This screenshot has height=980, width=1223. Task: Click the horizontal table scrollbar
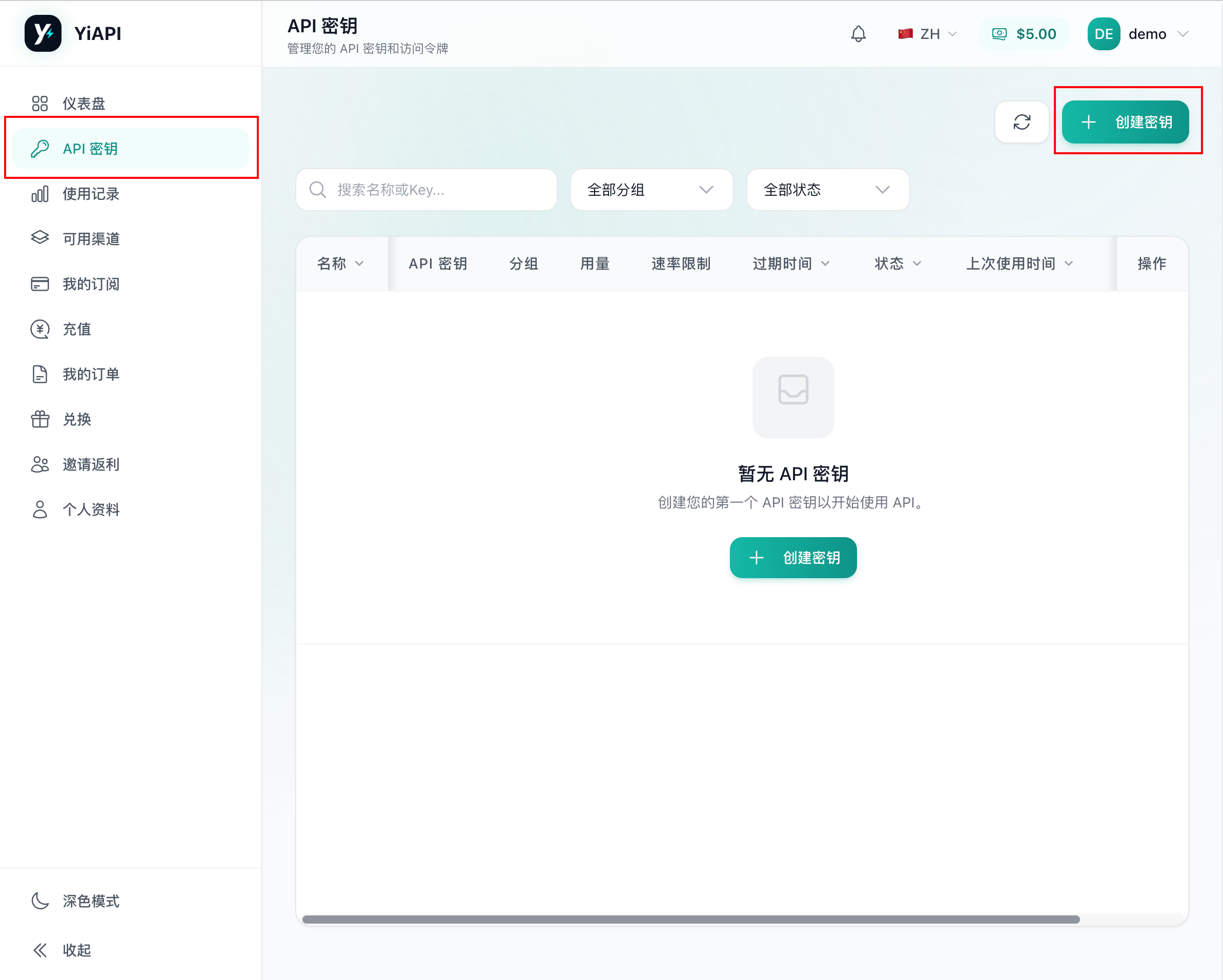click(691, 920)
